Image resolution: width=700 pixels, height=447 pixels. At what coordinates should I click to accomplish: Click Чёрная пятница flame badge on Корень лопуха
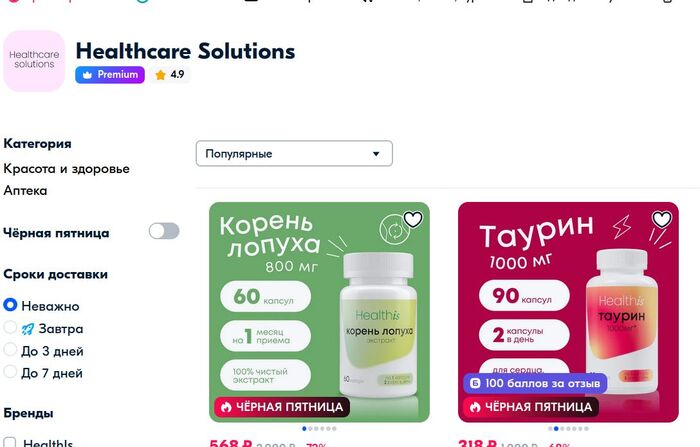[282, 407]
